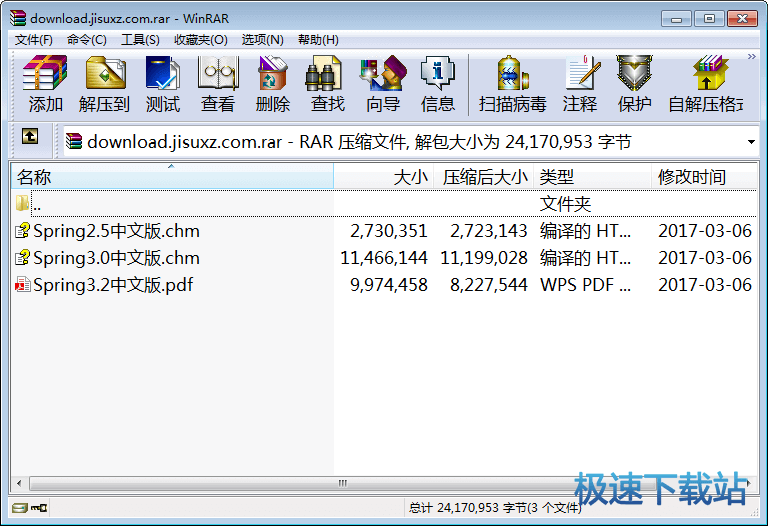Open the File (文件) menu
The image size is (768, 526).
[x=34, y=40]
